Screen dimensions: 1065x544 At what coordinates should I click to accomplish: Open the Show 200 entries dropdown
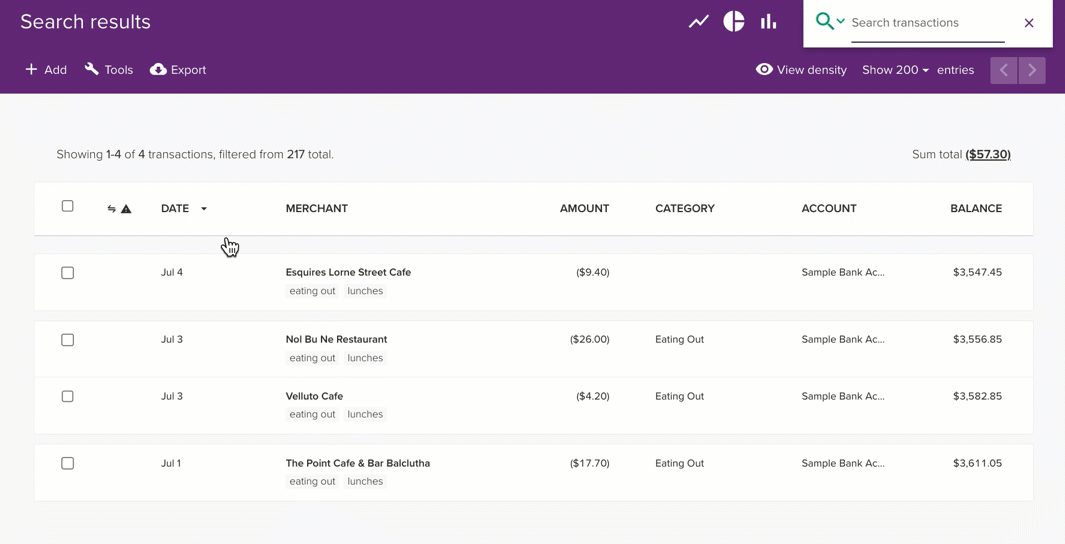(x=895, y=70)
